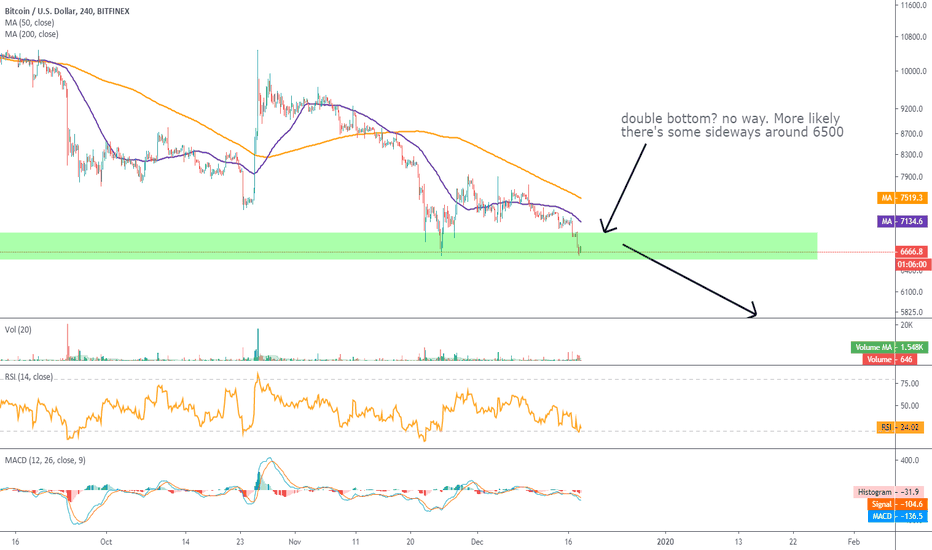Screen dimensions: 932x550
Task: Click the 22 date label on time axis
Action: [x=794, y=542]
